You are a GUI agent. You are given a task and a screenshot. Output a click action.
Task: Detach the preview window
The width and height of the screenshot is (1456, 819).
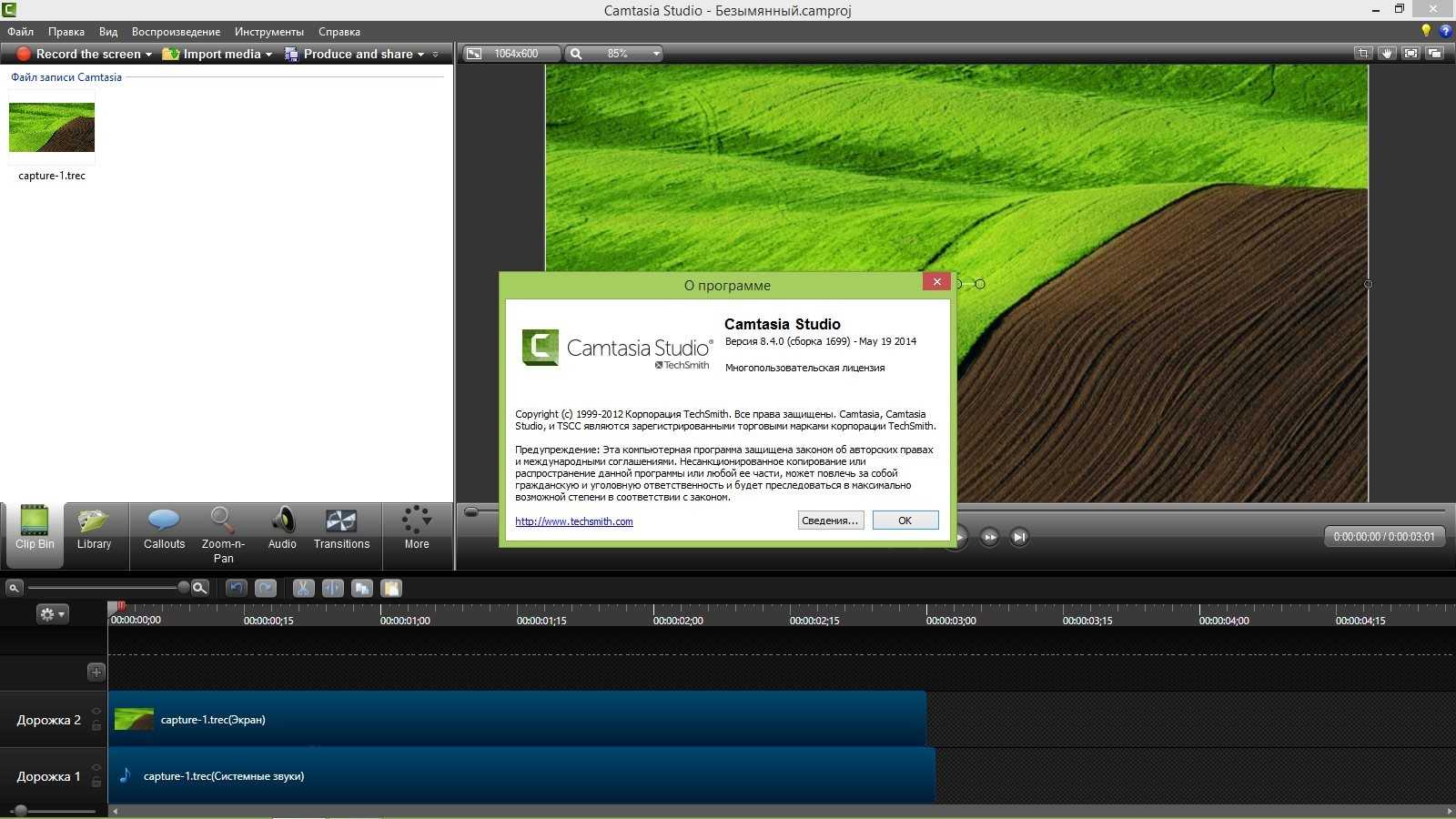point(1434,54)
